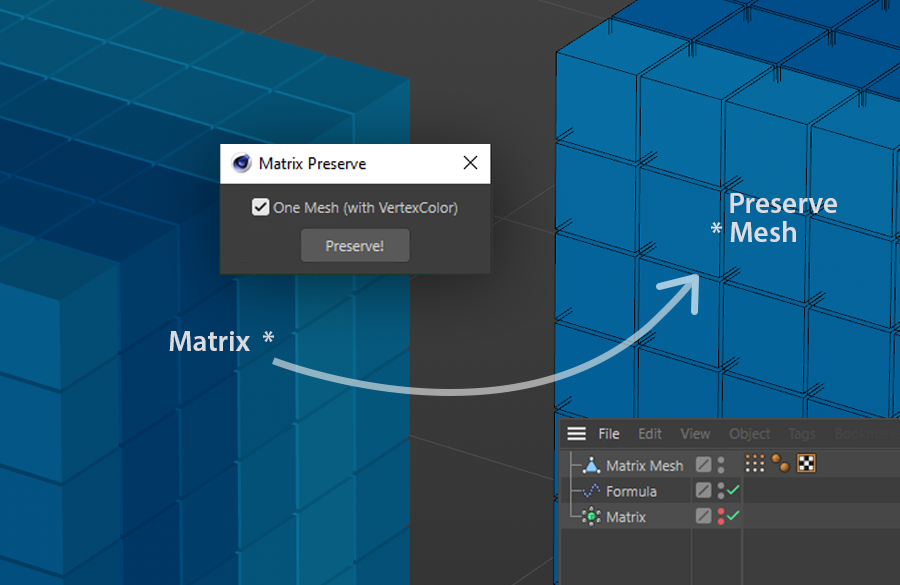Click the Preserve! button
900x585 pixels.
coord(355,246)
